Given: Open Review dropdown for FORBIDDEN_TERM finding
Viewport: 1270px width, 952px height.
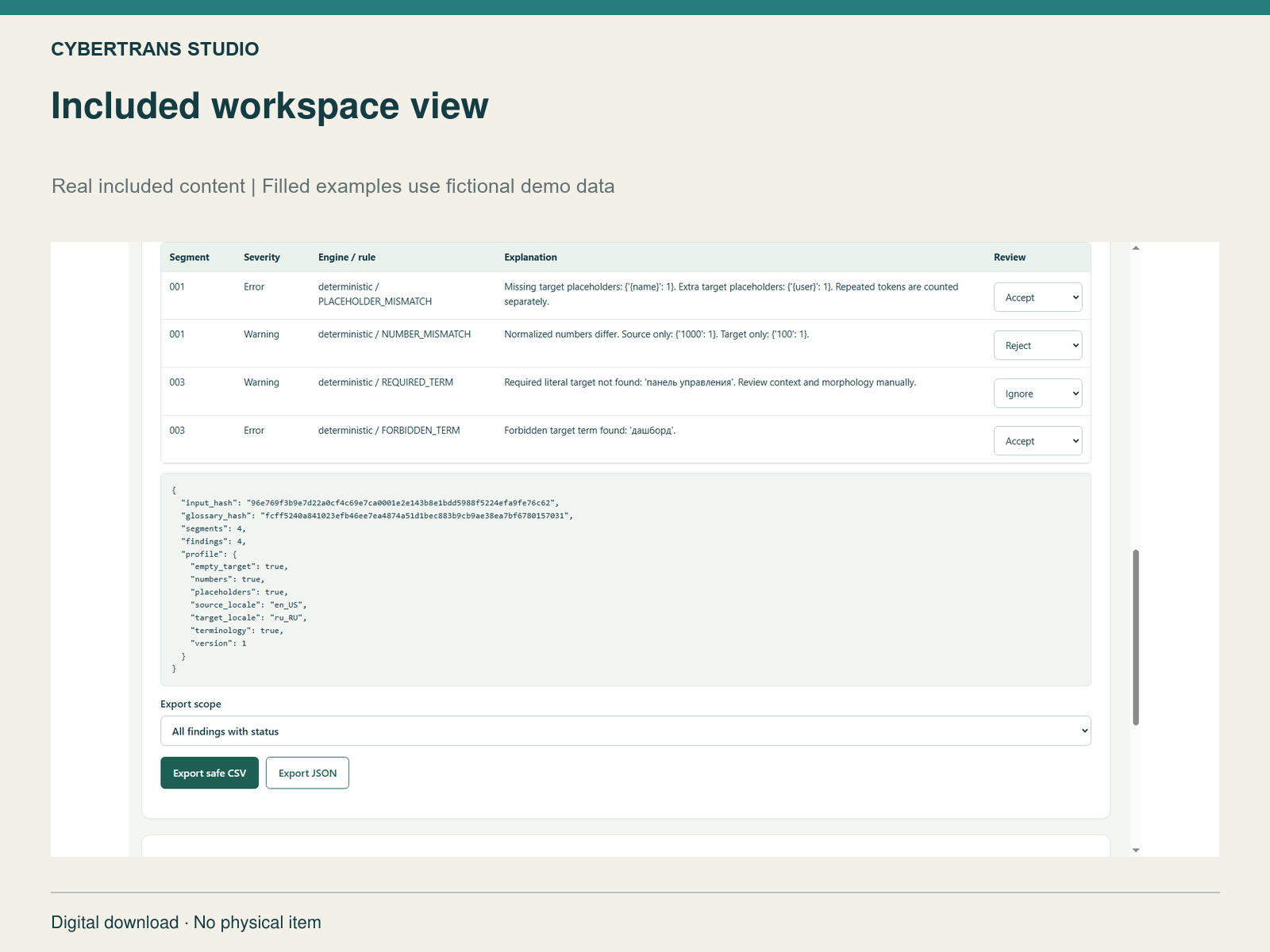Looking at the screenshot, I should point(1037,441).
